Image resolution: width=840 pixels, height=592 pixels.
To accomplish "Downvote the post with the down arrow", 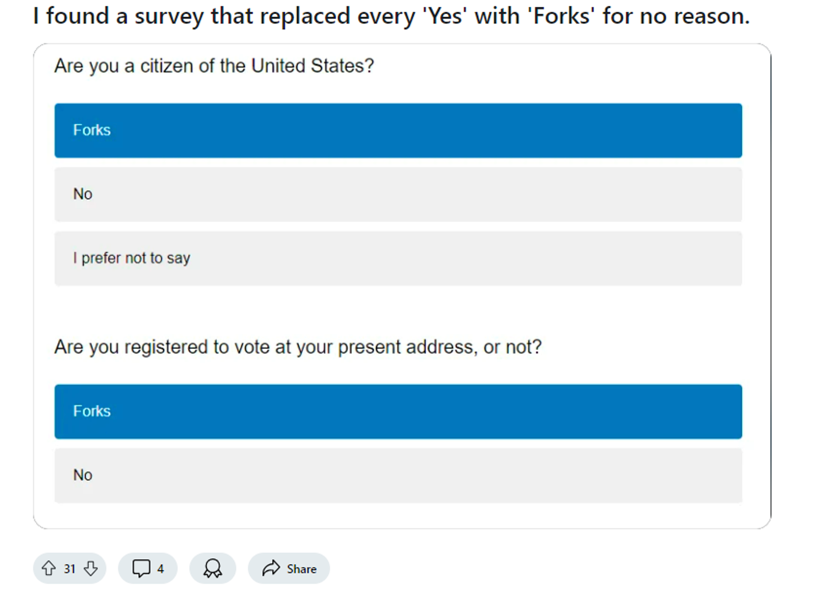I will [91, 568].
